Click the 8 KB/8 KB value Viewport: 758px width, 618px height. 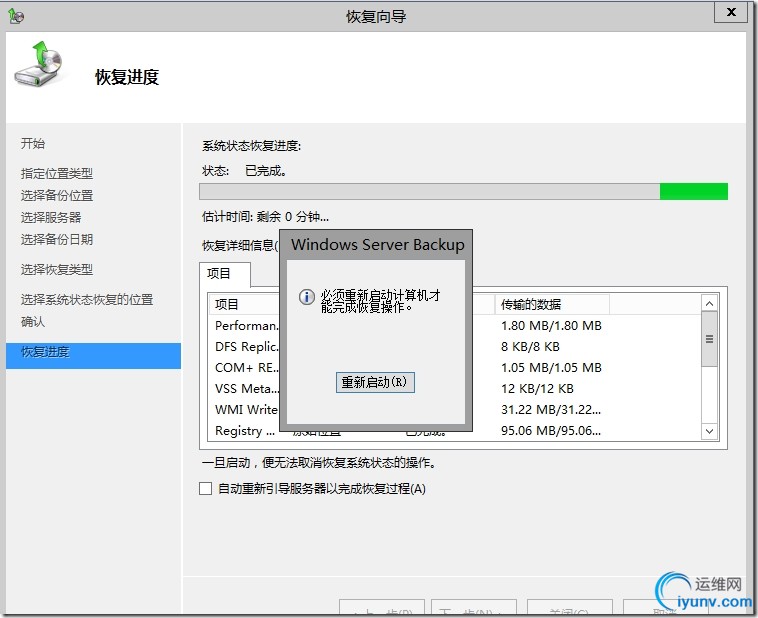coord(530,346)
